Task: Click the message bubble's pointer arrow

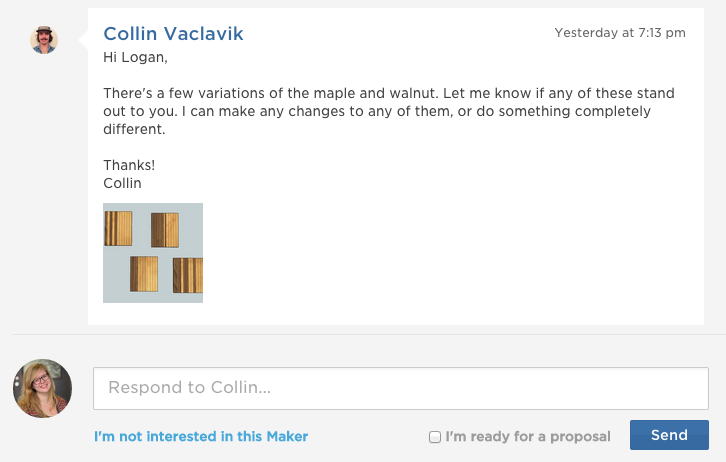Action: click(x=83, y=40)
